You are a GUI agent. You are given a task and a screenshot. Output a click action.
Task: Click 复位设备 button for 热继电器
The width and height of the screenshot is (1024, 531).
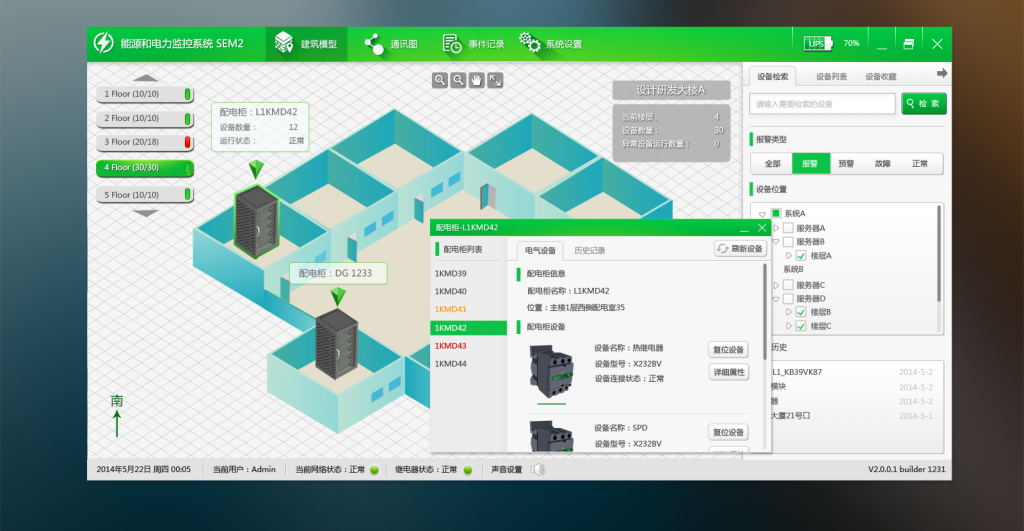[728, 350]
